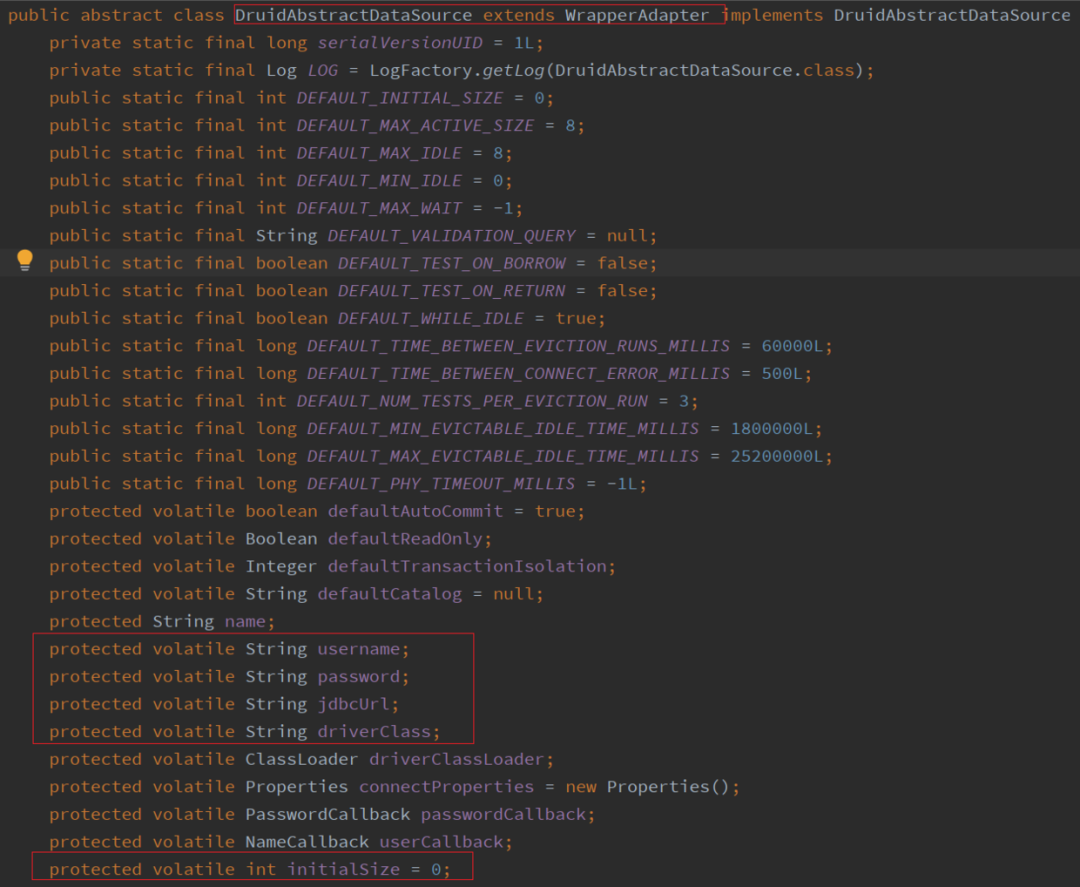Click DEFAULT_WHILE_IDLE constant
The height and width of the screenshot is (887, 1080).
pyautogui.click(x=430, y=318)
